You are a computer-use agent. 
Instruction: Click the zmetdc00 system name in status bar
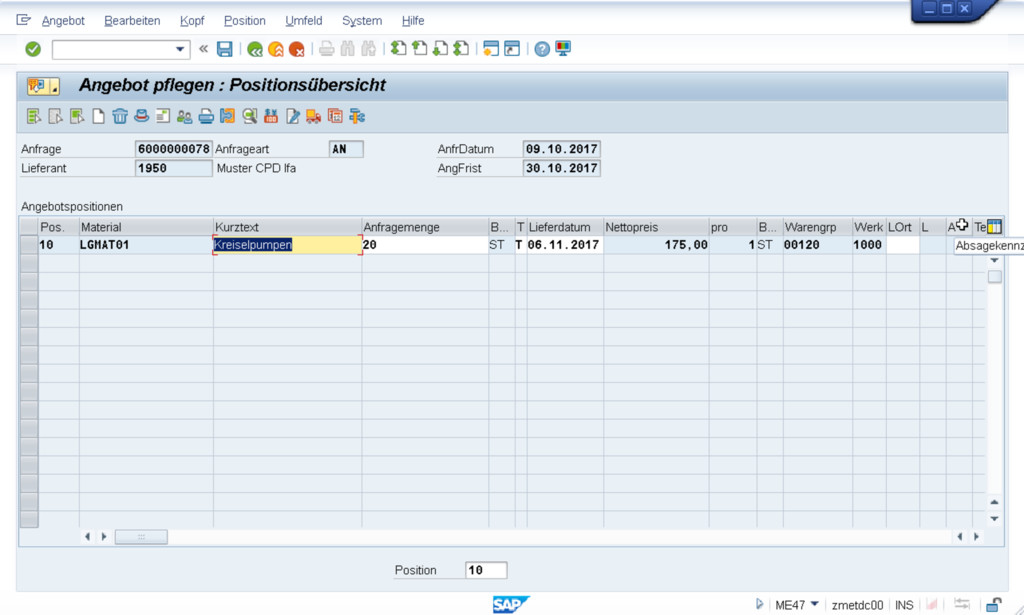point(857,605)
